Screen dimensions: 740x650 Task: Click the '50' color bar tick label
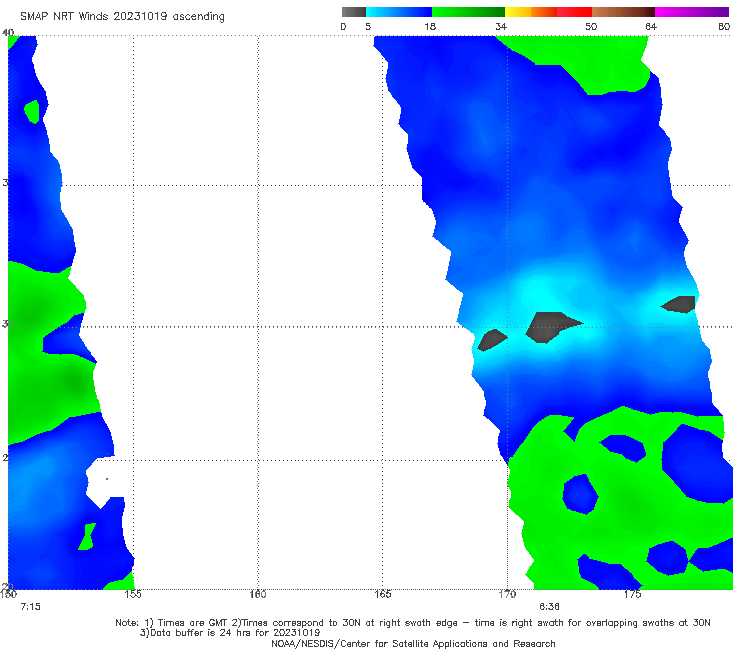point(591,27)
